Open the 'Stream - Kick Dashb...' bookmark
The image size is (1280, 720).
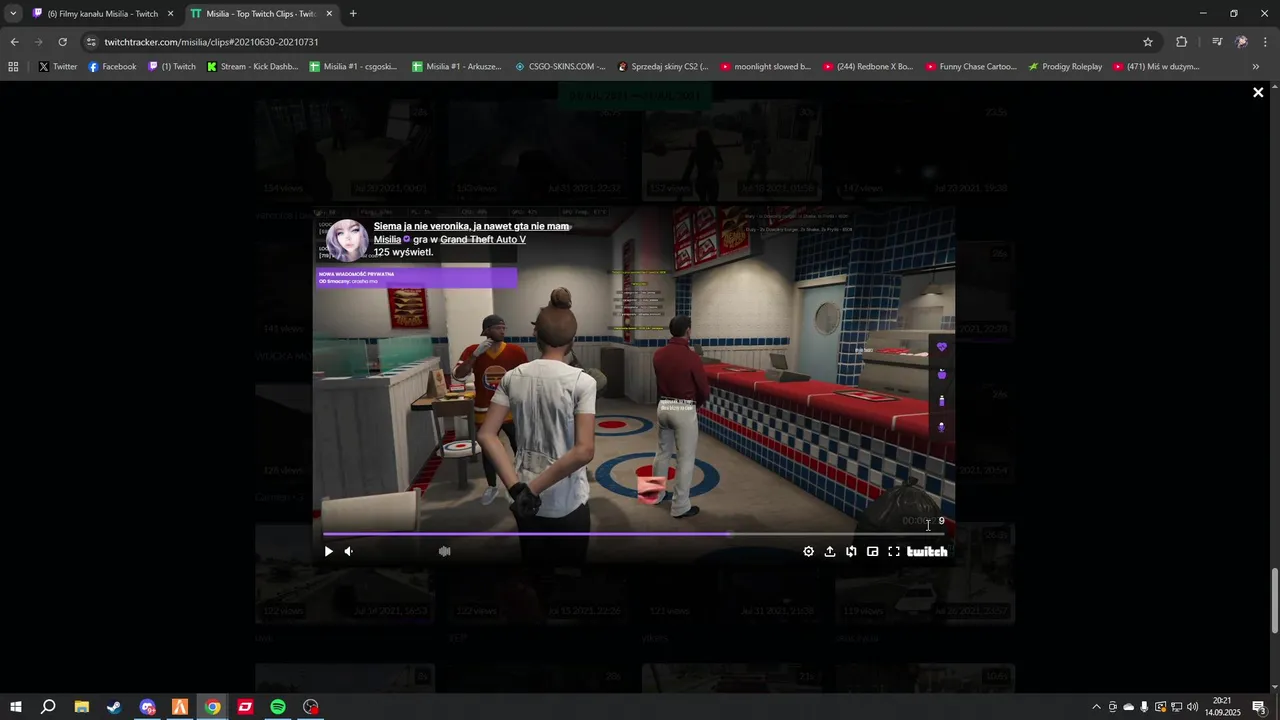(253, 67)
